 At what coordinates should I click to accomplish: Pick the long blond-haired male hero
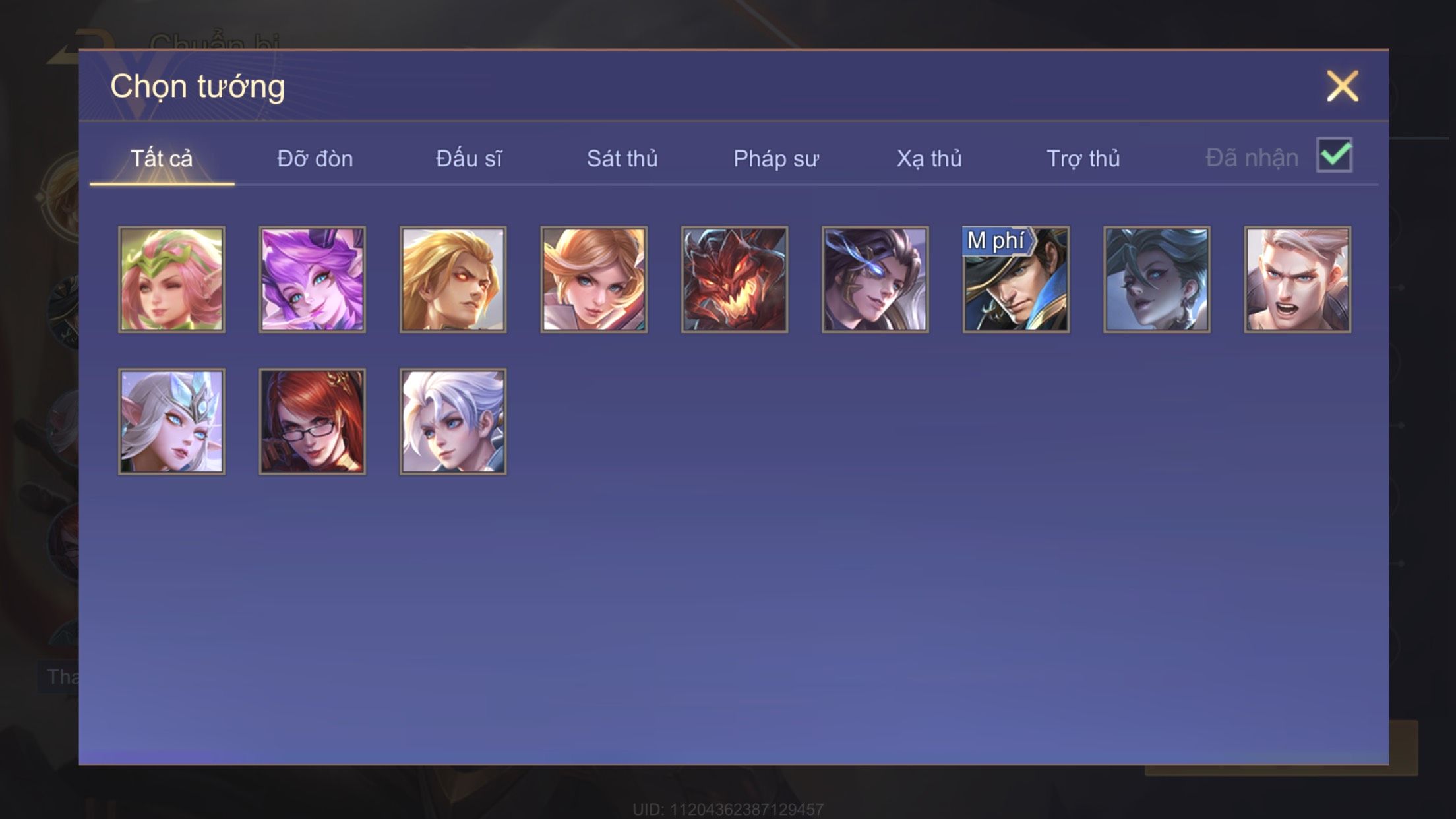(x=453, y=280)
